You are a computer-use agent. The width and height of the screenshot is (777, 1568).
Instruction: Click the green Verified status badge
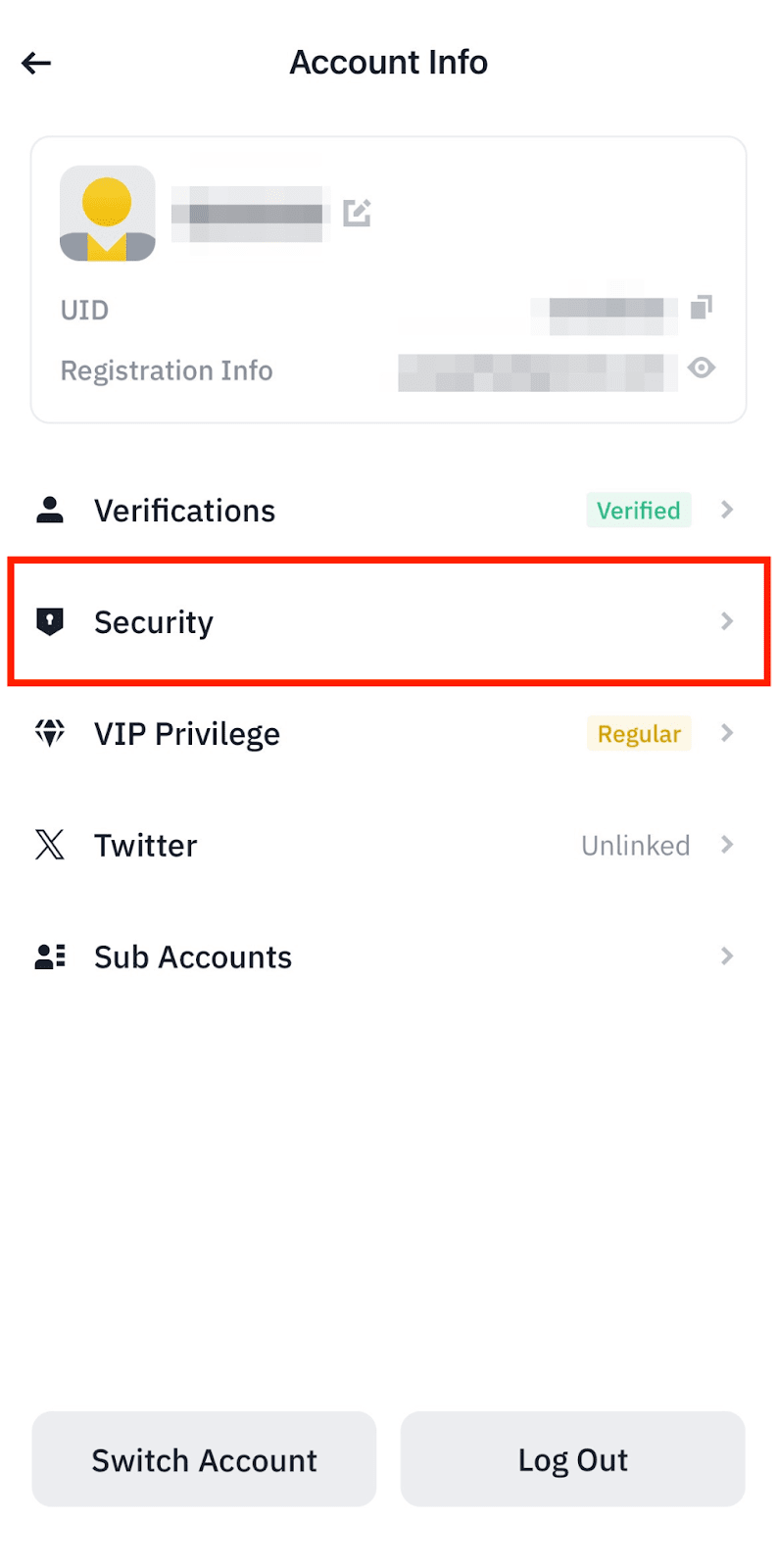(x=639, y=511)
